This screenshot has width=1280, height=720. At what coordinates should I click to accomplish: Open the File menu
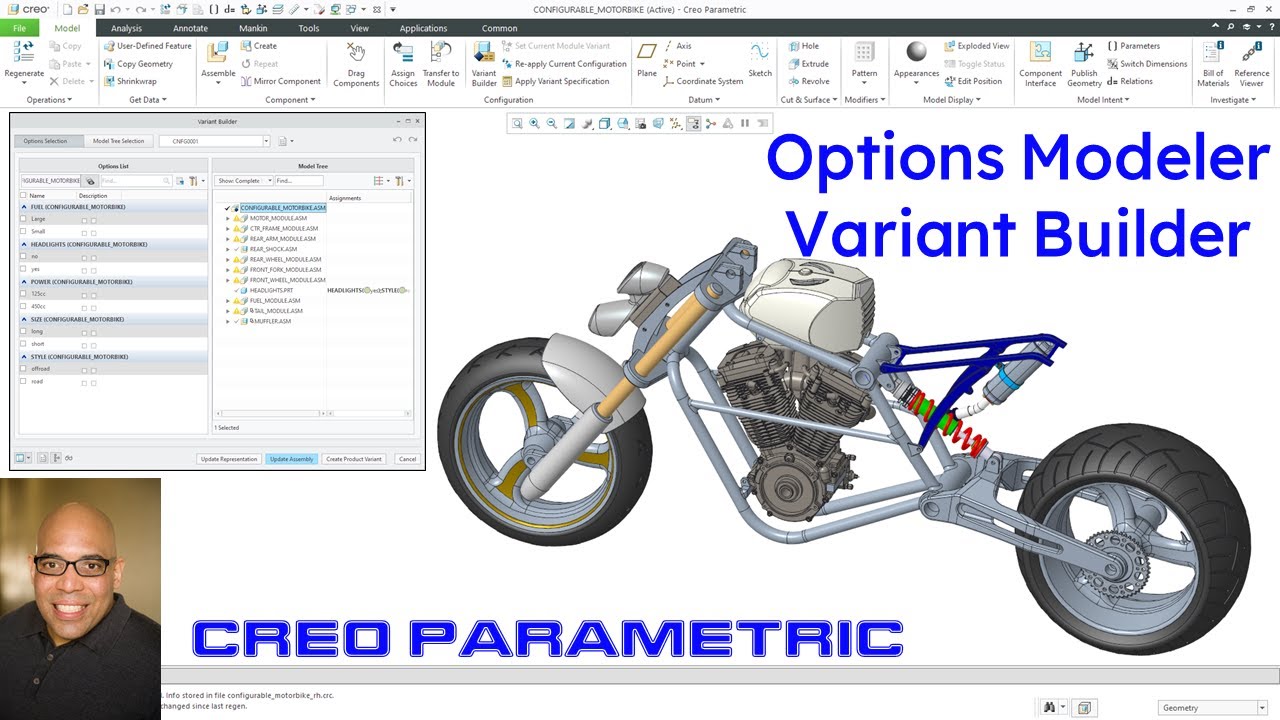[20, 28]
